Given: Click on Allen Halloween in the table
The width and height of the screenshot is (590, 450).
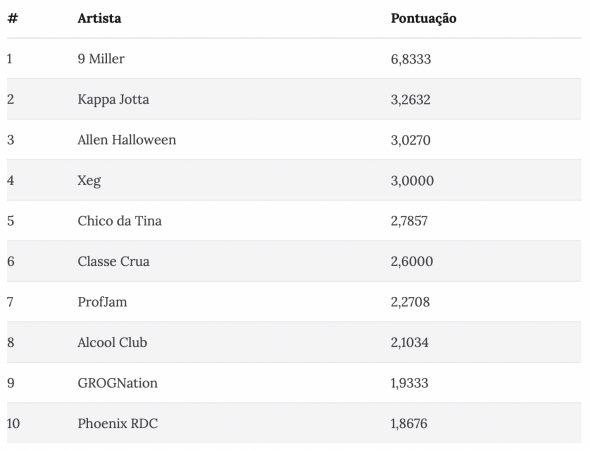Looking at the screenshot, I should click(127, 140).
